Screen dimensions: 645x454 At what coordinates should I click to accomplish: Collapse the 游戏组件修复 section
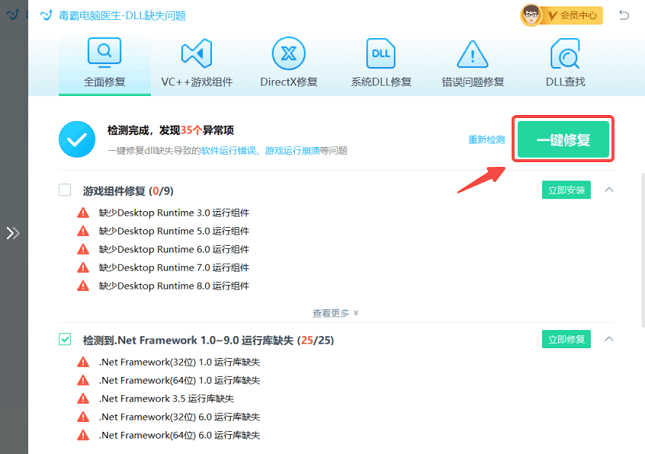coord(609,190)
